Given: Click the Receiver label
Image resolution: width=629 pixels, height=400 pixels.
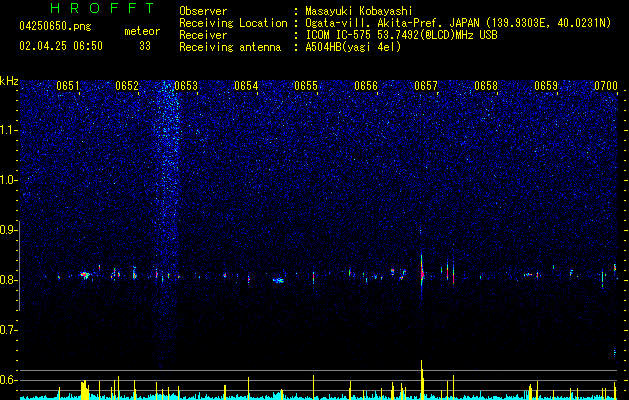Looking at the screenshot, I should click(203, 35).
